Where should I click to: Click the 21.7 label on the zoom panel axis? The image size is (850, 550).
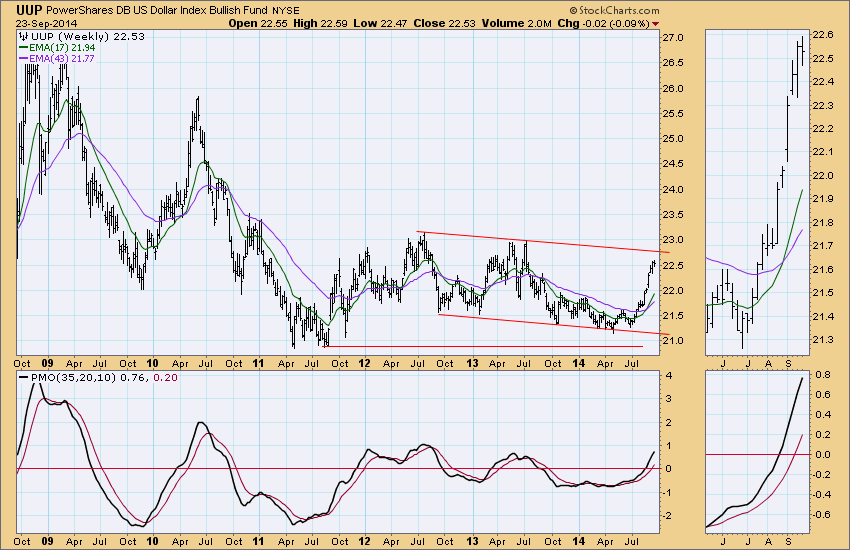[823, 246]
